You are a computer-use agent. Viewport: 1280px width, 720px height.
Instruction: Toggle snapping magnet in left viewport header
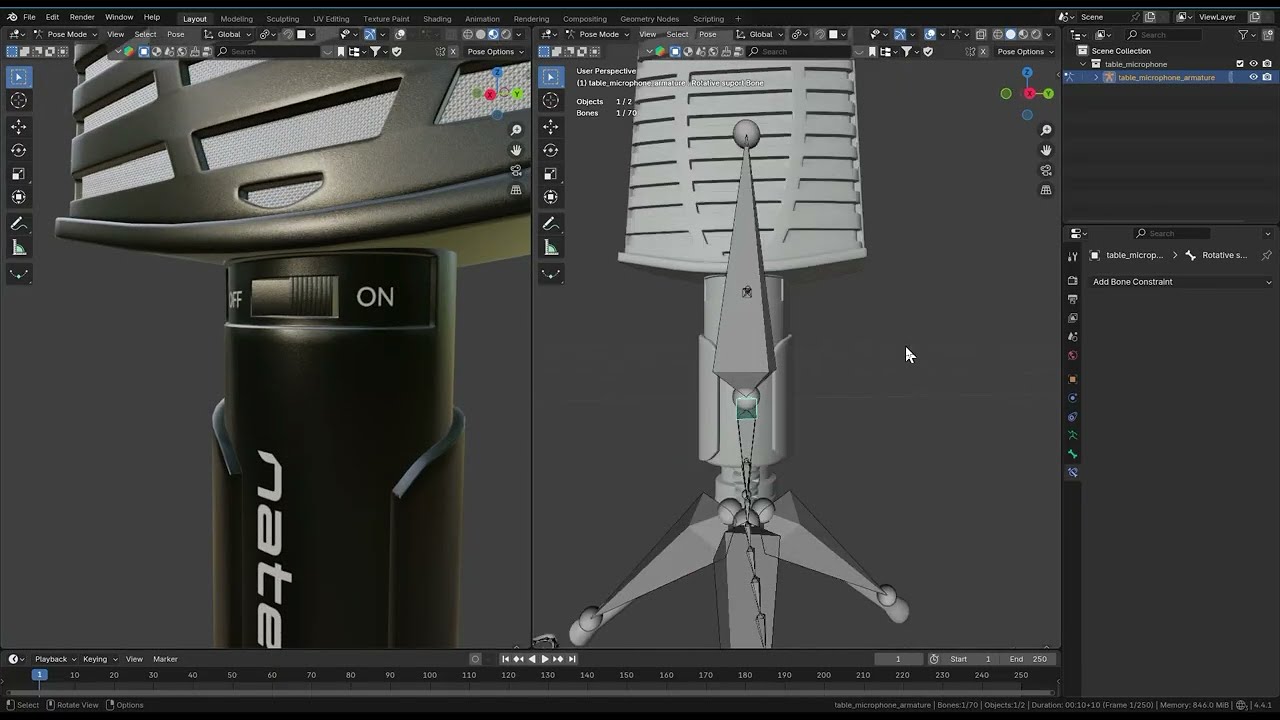[x=288, y=34]
